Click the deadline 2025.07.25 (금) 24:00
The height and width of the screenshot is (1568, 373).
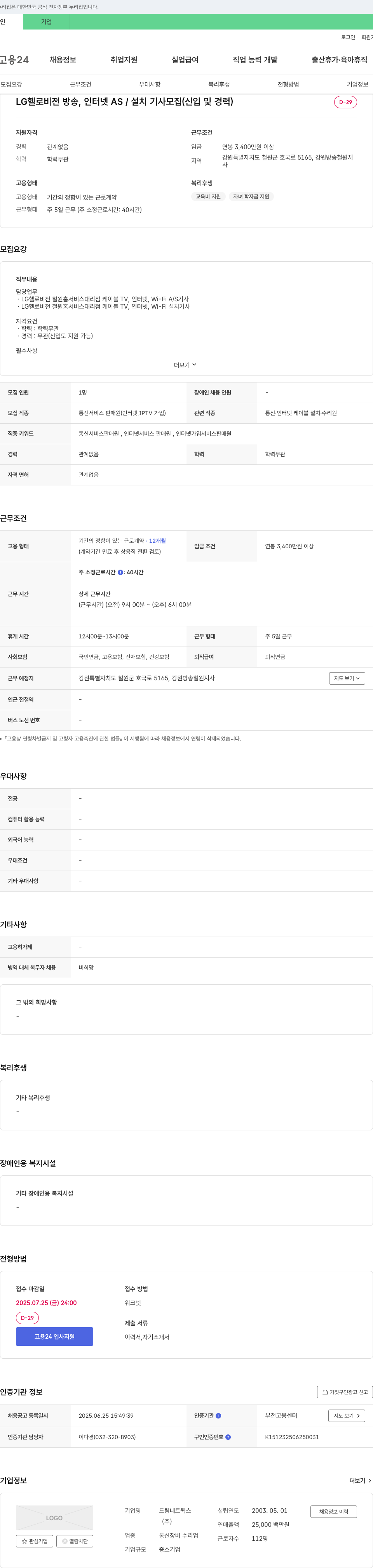[x=46, y=1303]
